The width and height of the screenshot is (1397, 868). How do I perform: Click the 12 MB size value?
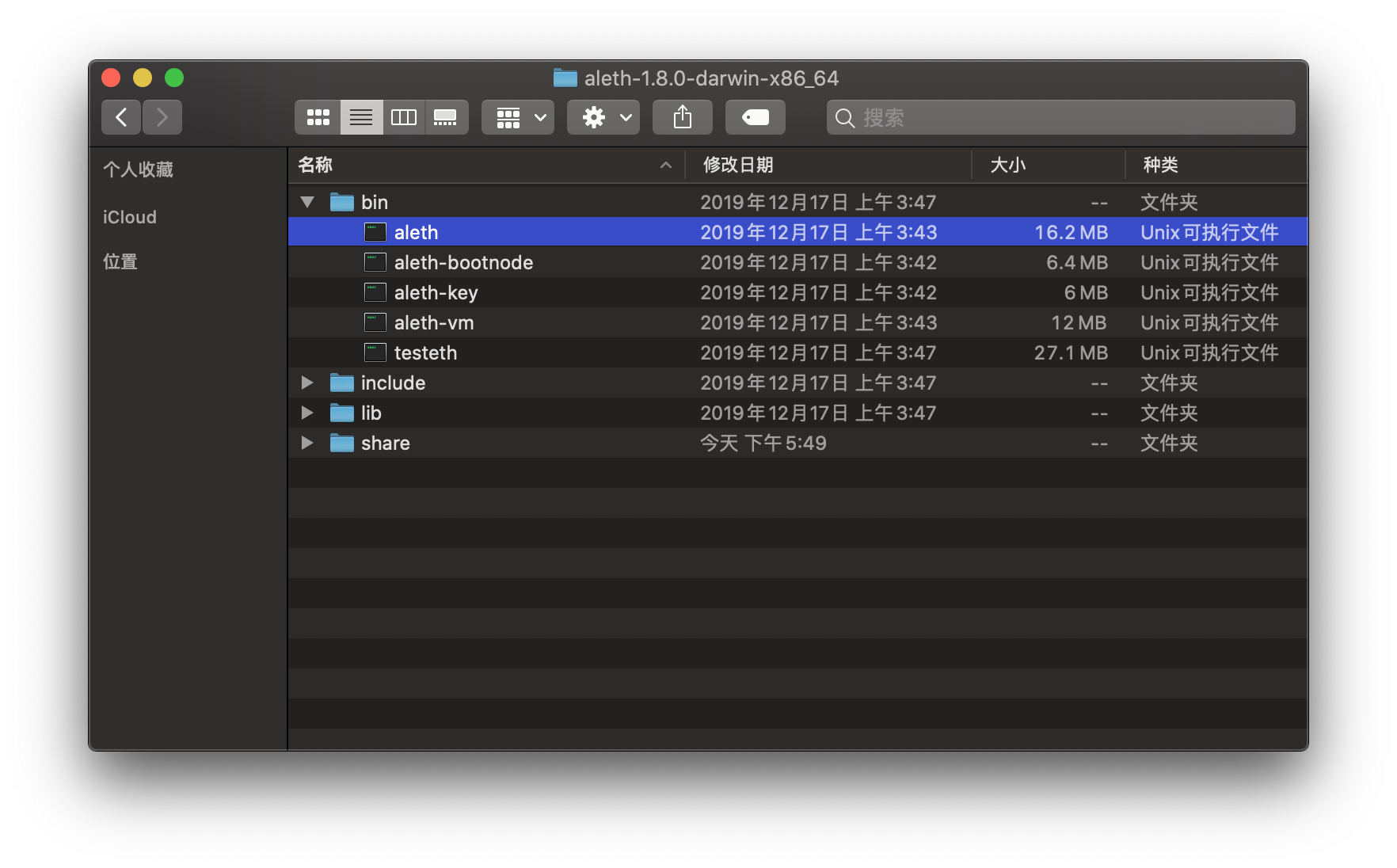(x=1079, y=322)
